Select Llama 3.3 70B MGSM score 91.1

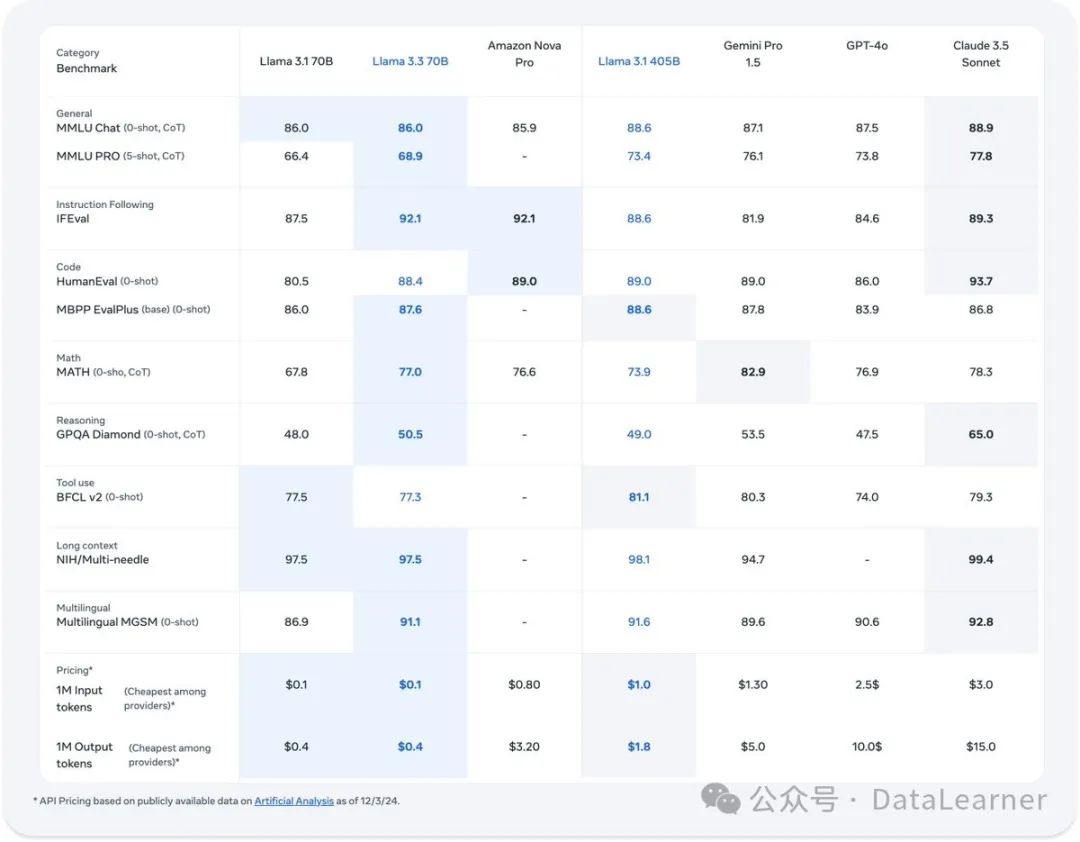click(x=410, y=622)
